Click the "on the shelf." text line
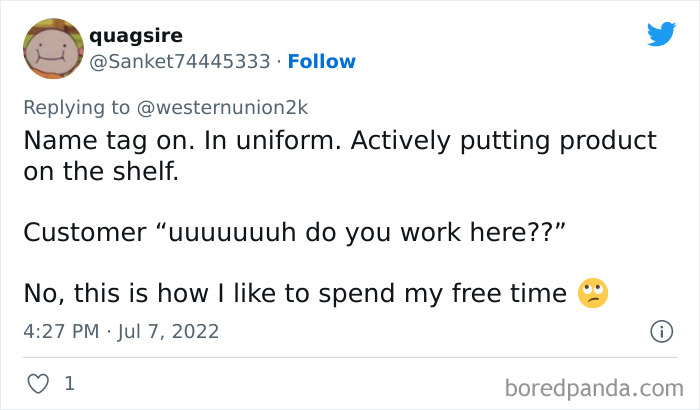 101,171
